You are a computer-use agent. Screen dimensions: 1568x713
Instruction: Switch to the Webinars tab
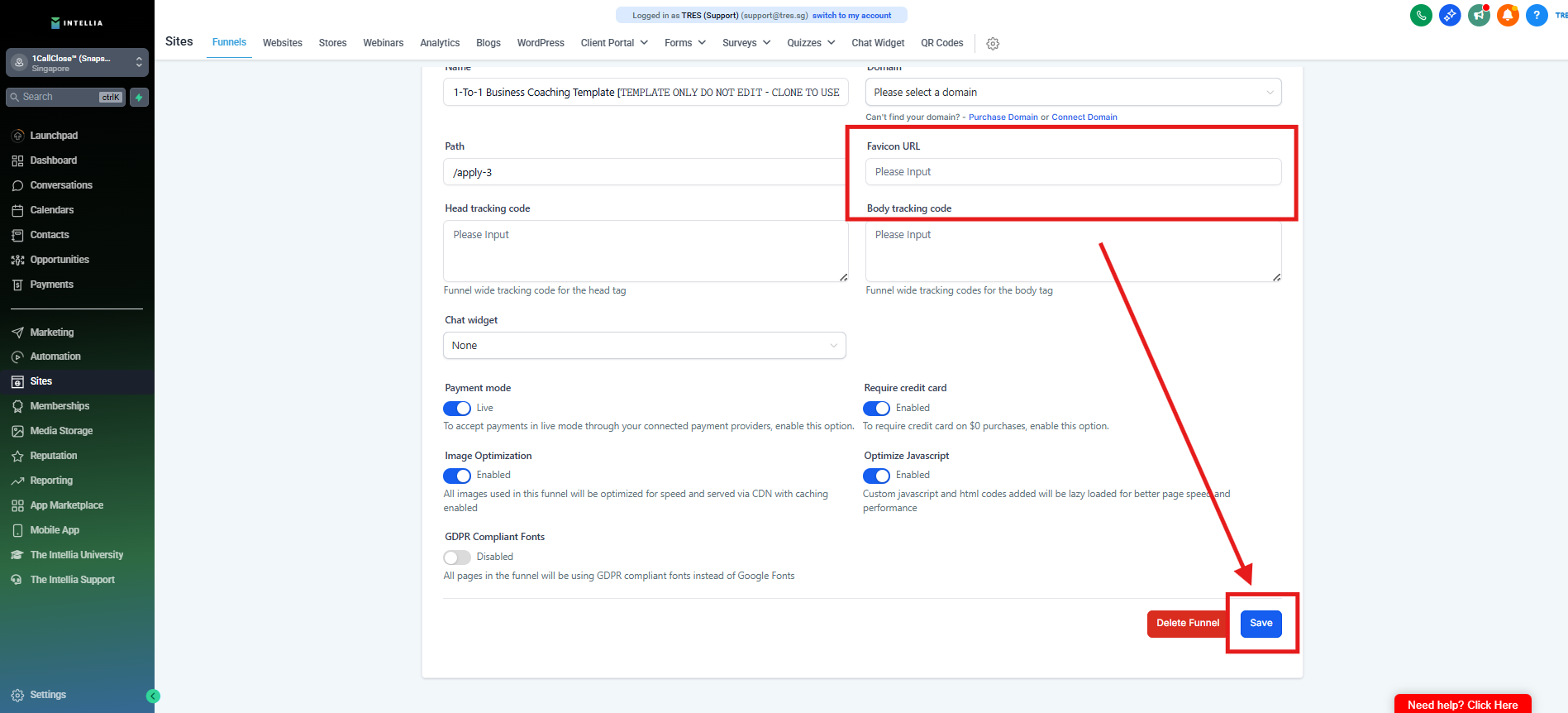point(384,43)
